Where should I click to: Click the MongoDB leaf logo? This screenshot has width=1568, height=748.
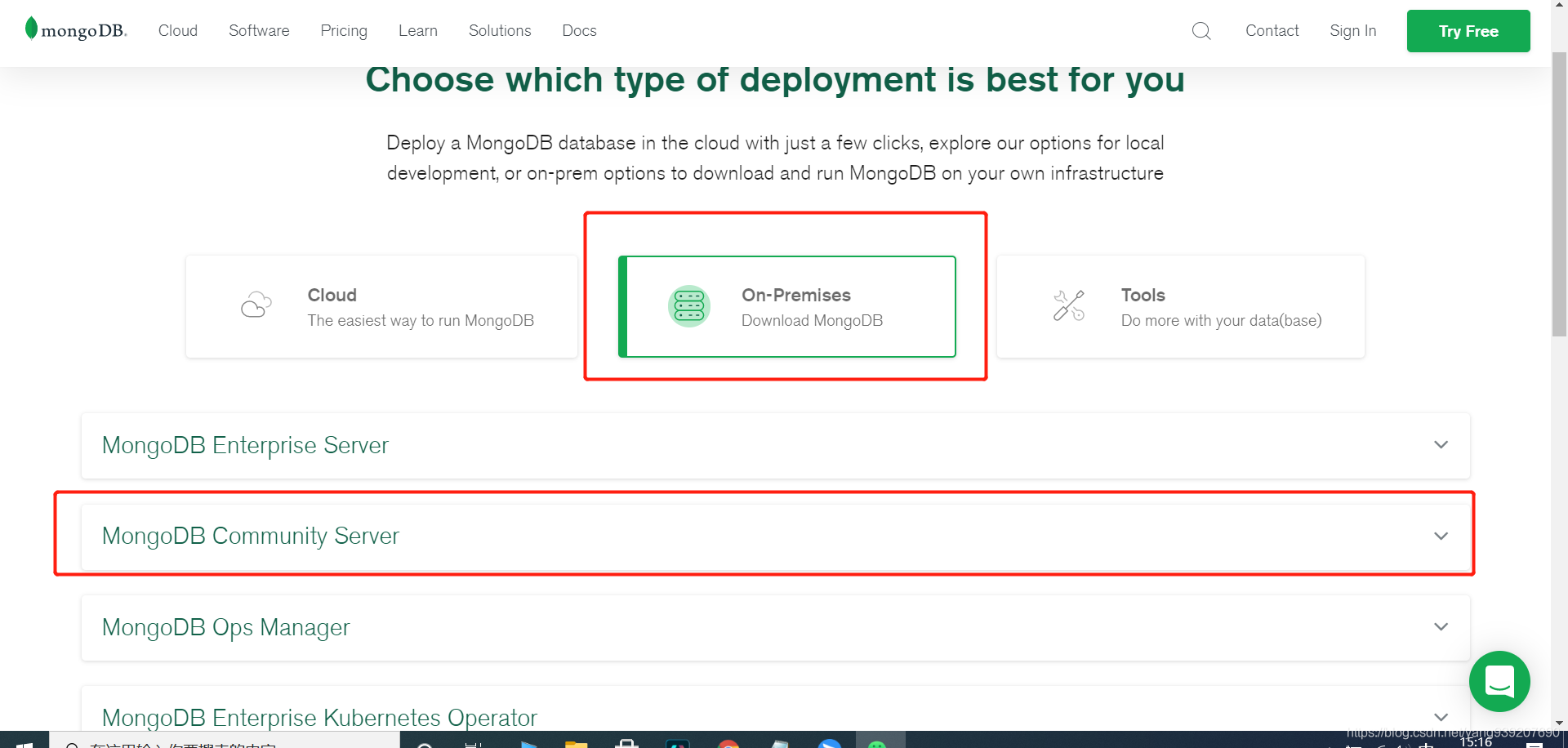(31, 28)
